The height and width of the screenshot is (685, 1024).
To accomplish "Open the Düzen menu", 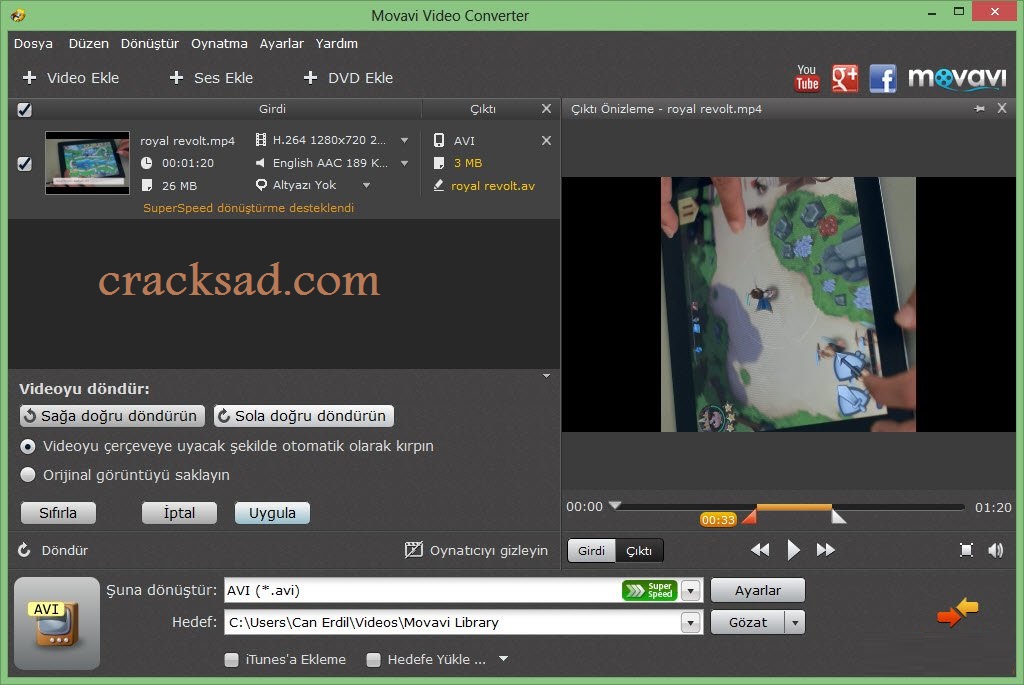I will click(x=89, y=44).
